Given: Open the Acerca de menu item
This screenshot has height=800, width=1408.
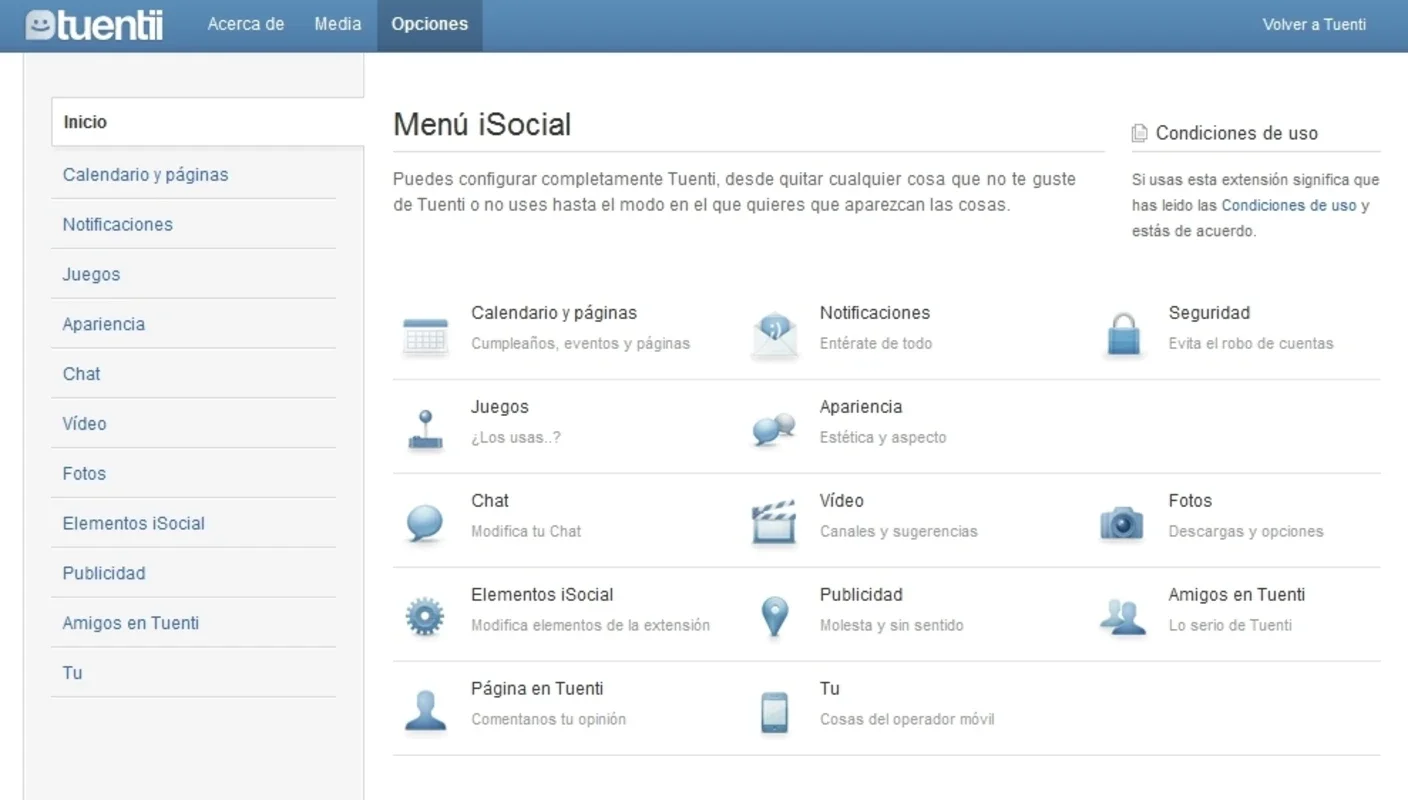Looking at the screenshot, I should [x=246, y=24].
